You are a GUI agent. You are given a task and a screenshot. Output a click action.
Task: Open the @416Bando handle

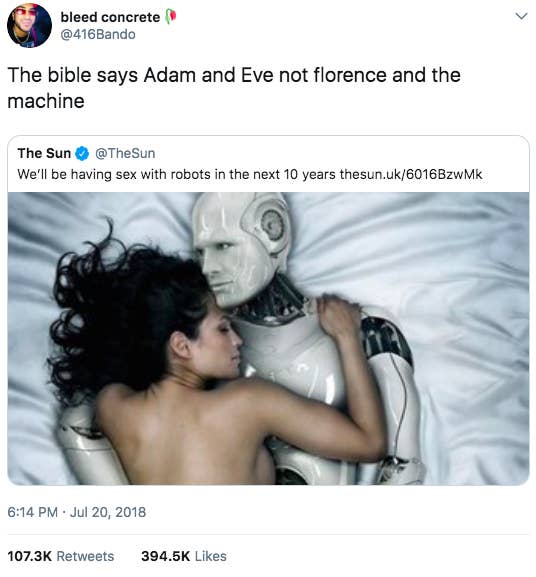(97, 35)
